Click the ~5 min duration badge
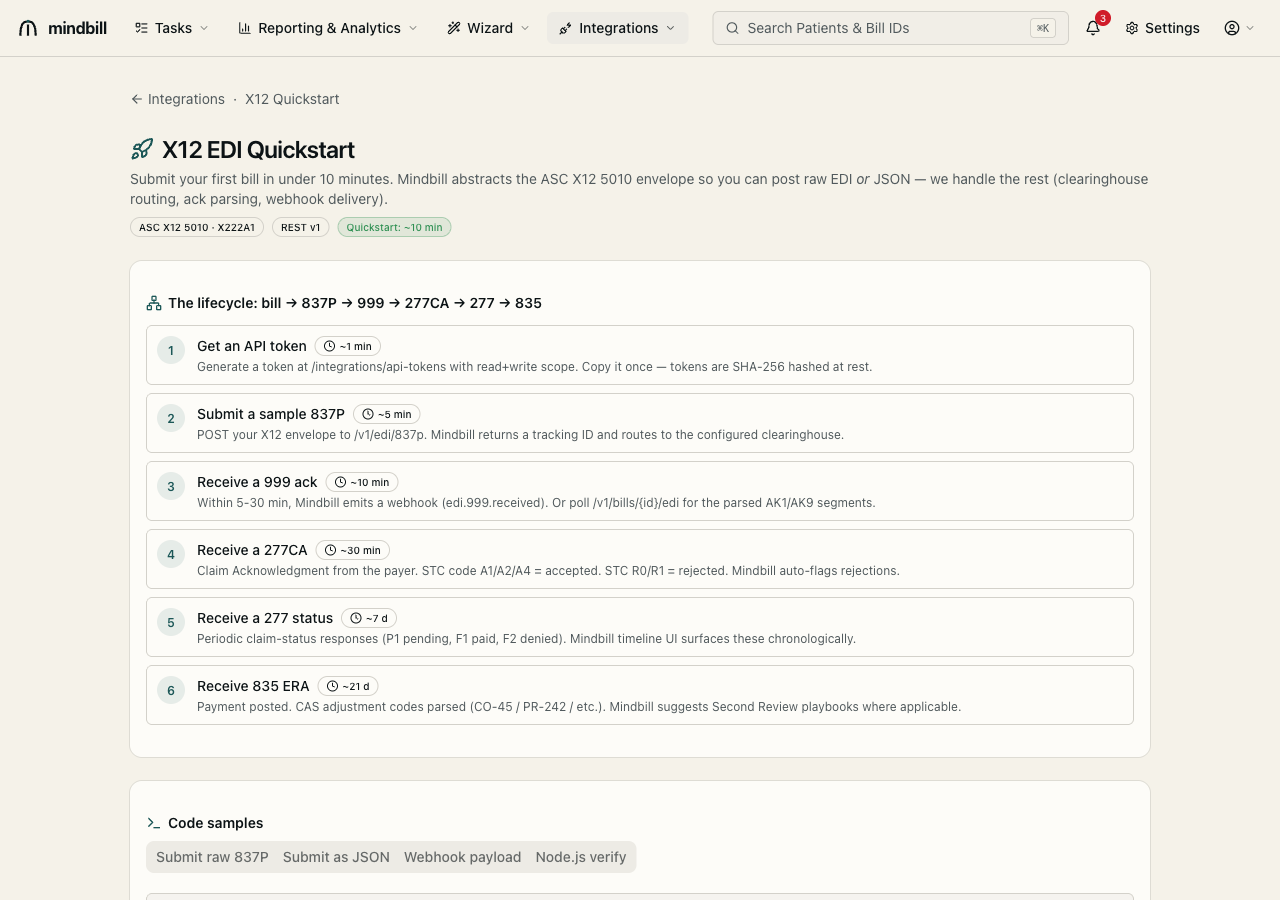This screenshot has width=1280, height=900. 387,414
